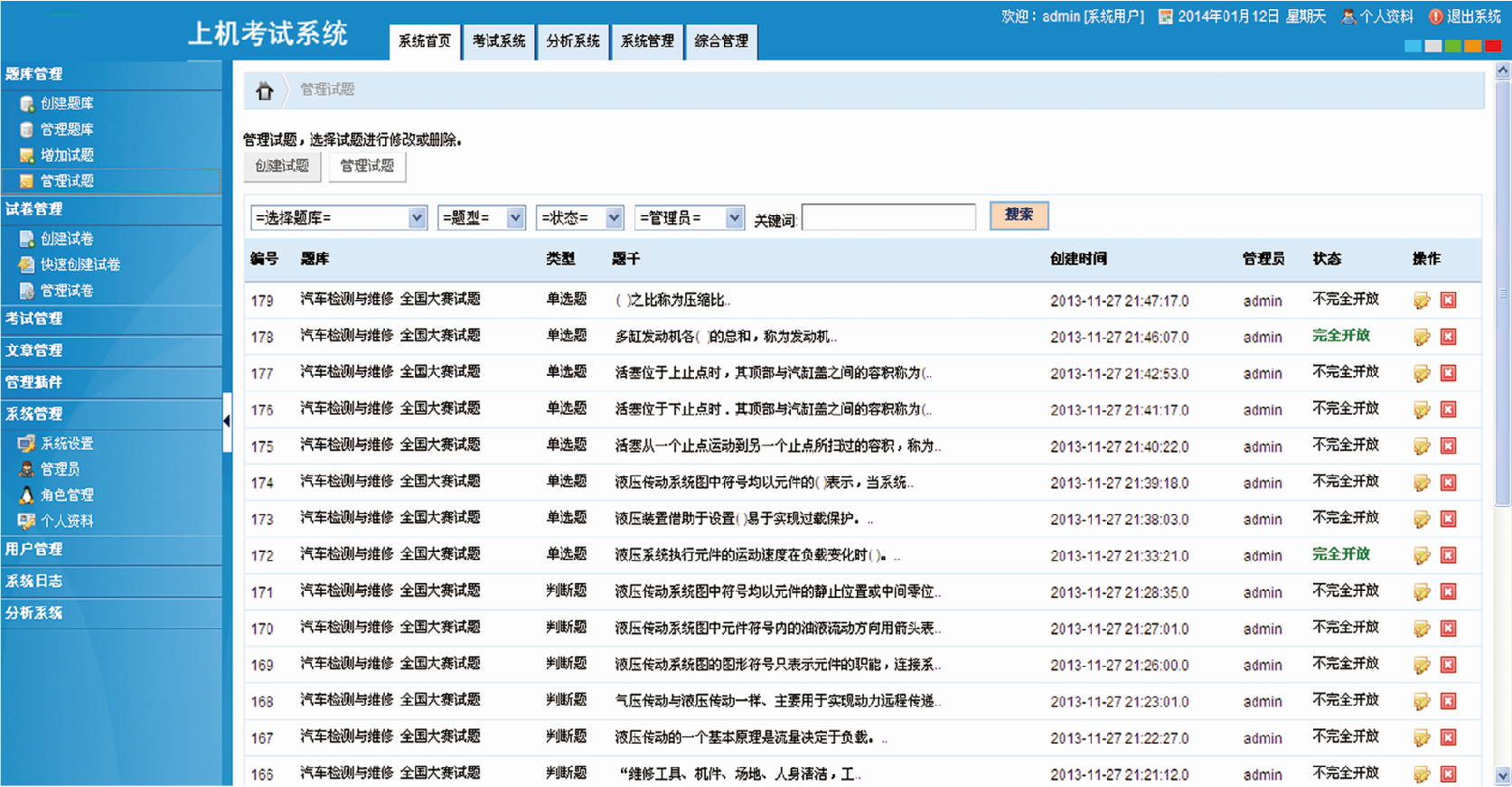Select the green theme color swatch
The width and height of the screenshot is (1512, 787).
click(x=1453, y=46)
